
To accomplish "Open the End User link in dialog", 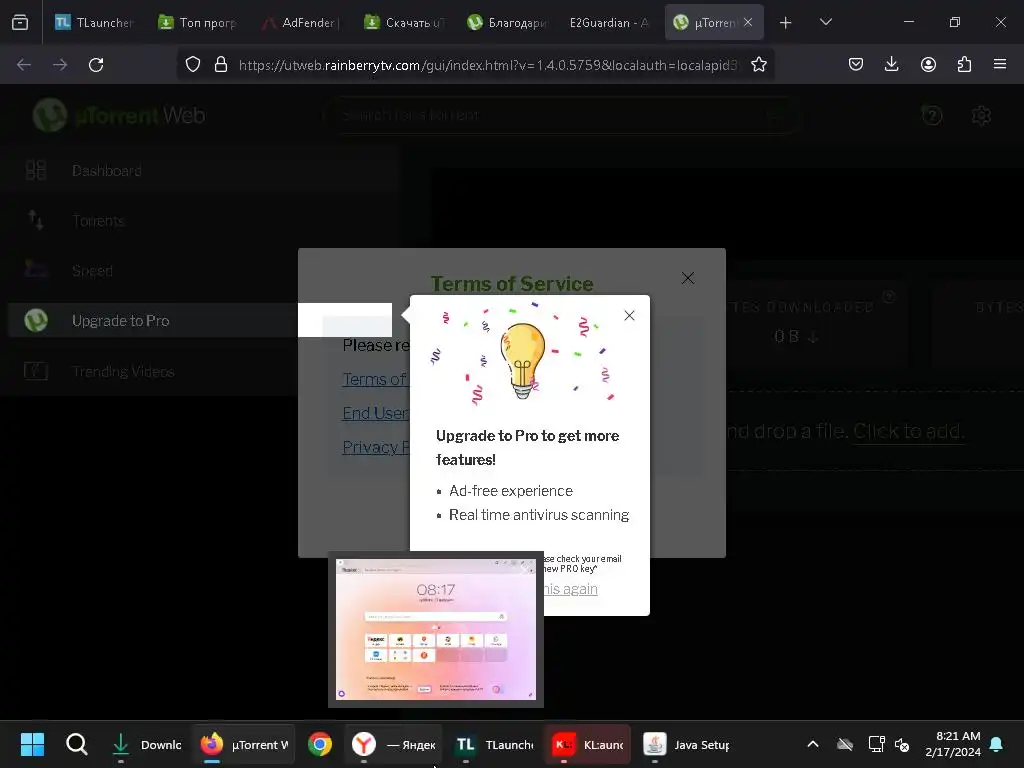I will point(376,413).
